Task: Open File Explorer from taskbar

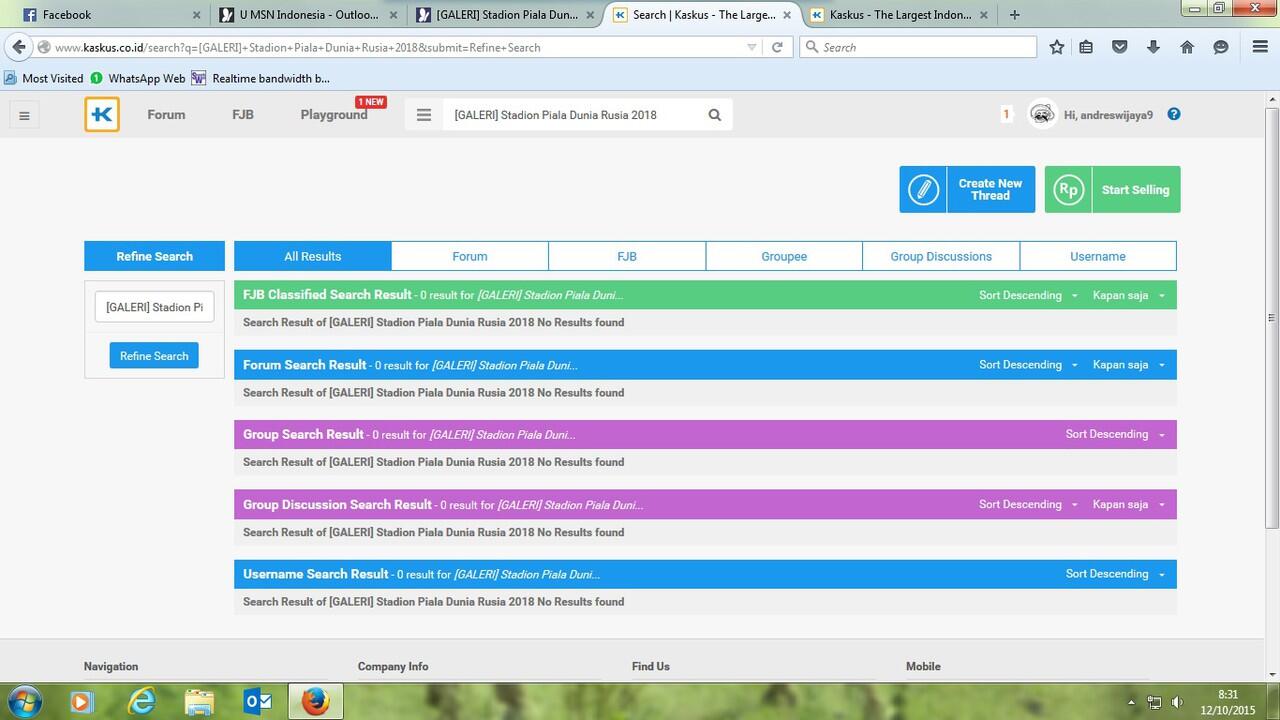Action: click(x=200, y=701)
